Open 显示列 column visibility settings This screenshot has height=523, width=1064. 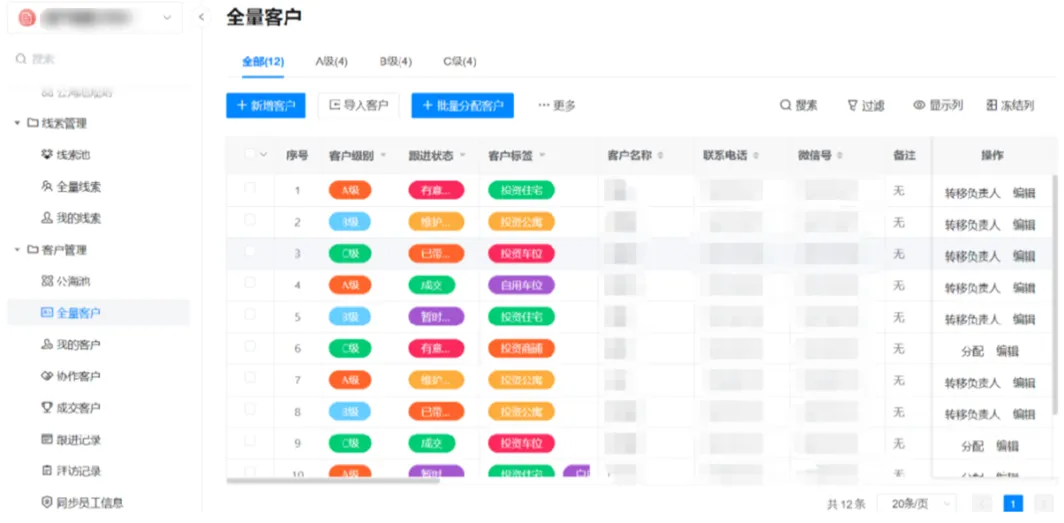coord(938,105)
